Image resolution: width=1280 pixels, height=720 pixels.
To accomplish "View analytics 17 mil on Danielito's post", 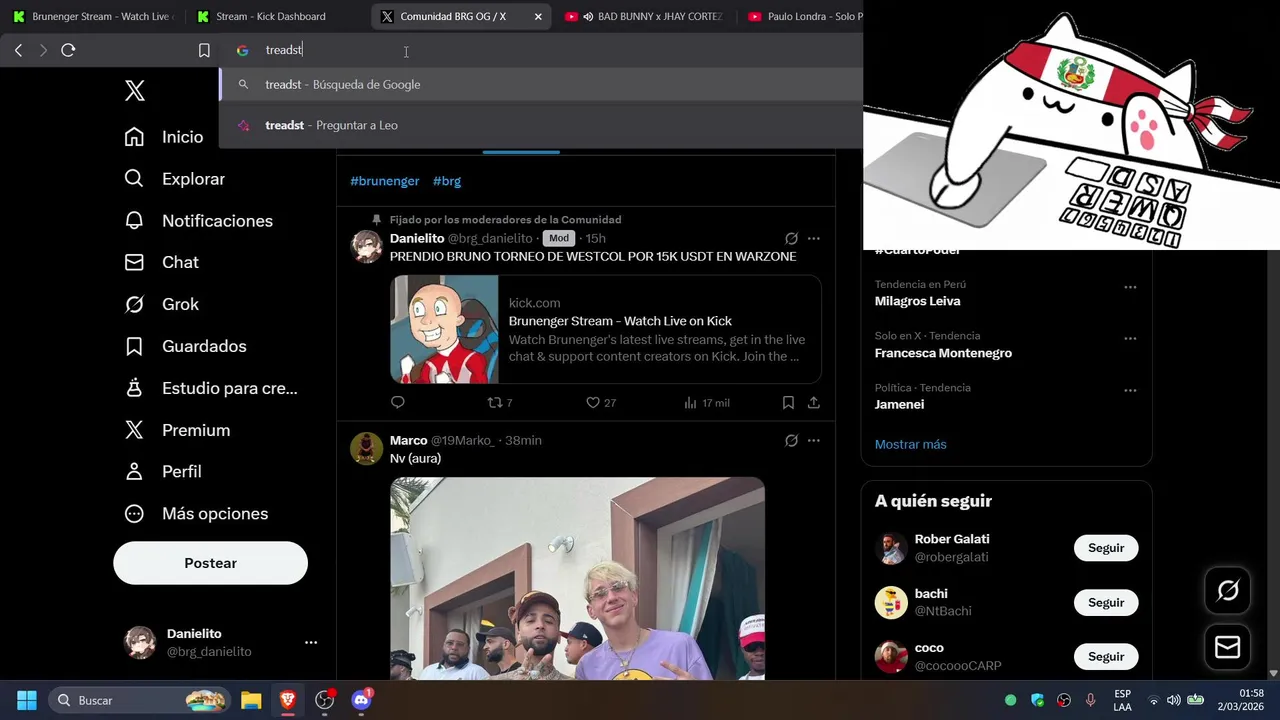I will pos(707,402).
